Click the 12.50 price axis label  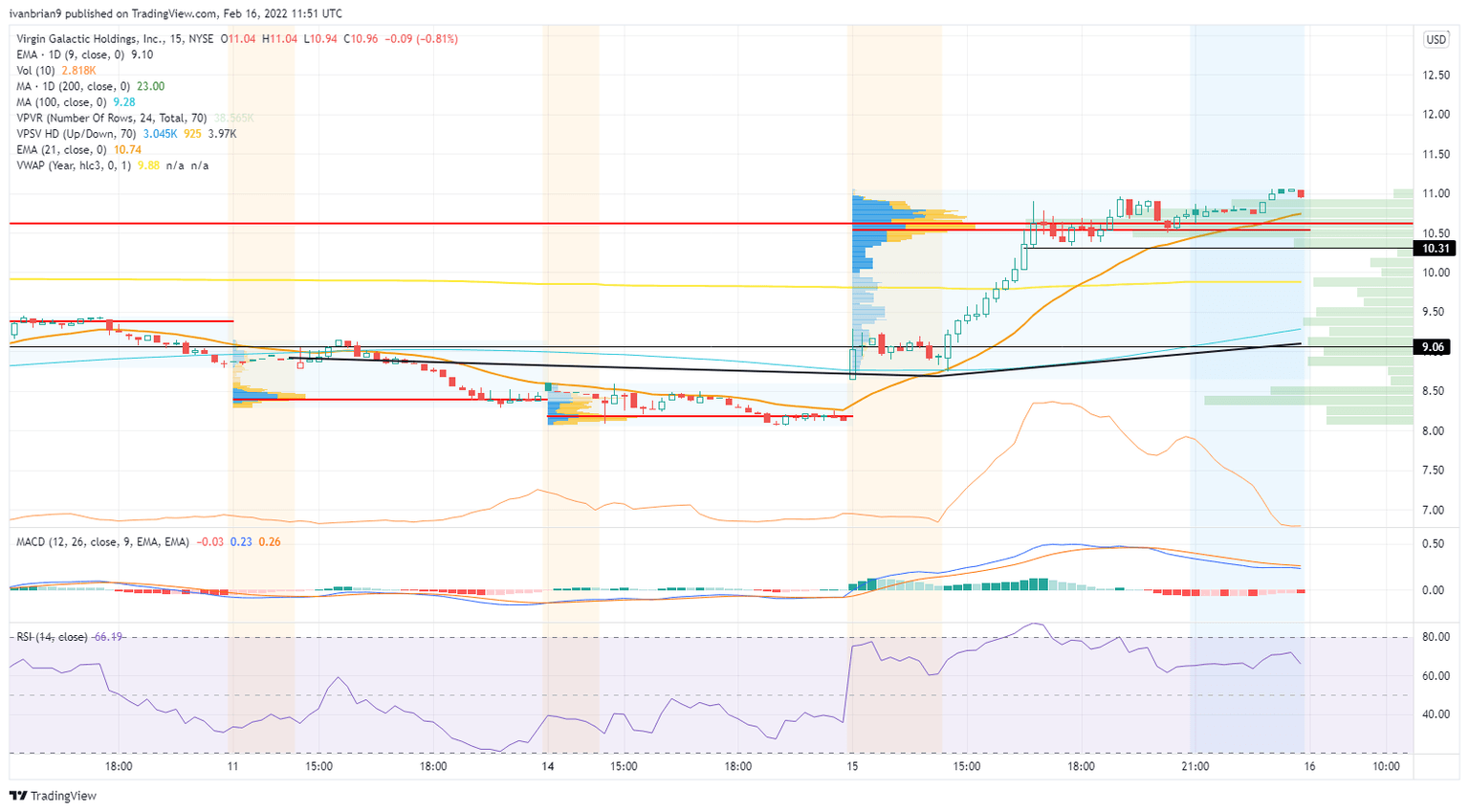[x=1435, y=76]
